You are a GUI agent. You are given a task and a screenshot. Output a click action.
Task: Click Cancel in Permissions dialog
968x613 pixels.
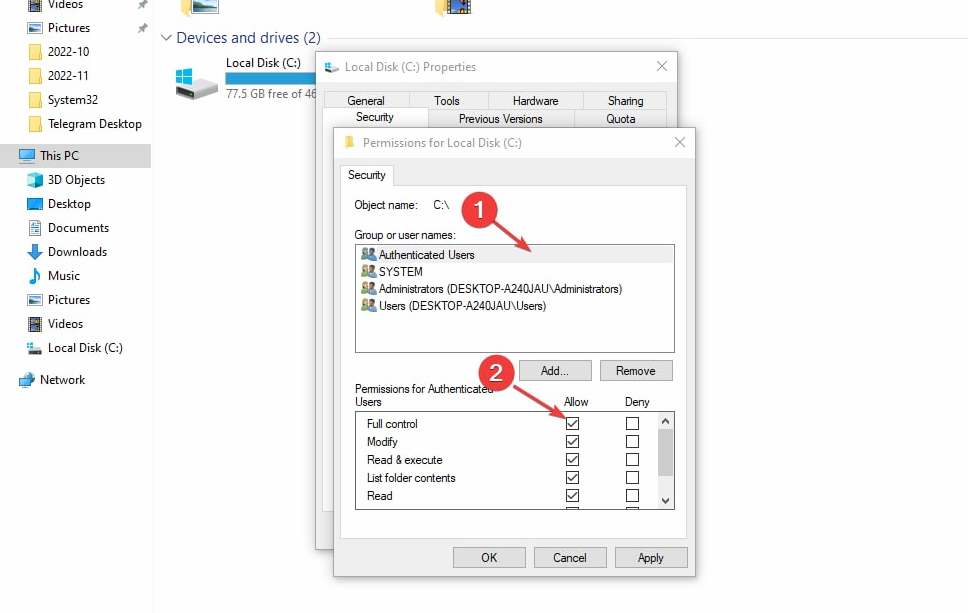coord(570,557)
